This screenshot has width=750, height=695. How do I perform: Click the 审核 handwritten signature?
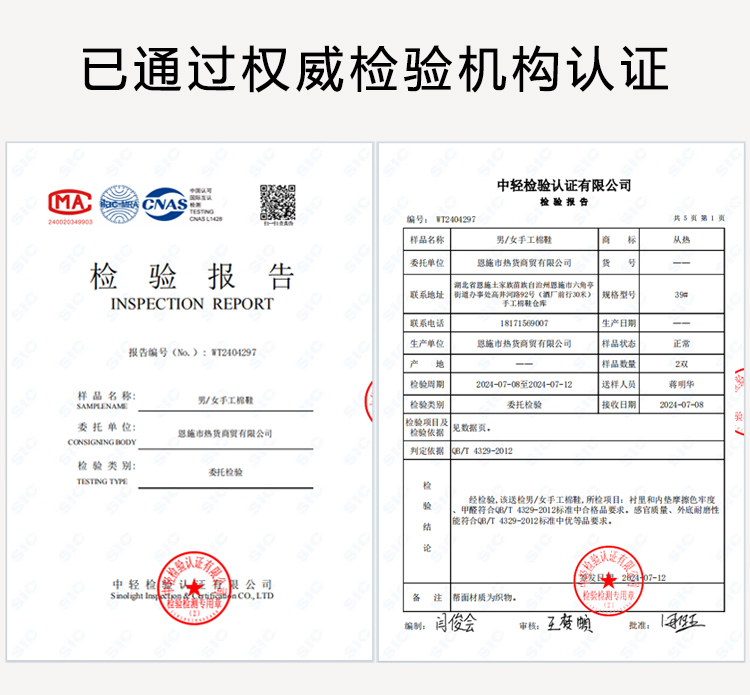569,623
